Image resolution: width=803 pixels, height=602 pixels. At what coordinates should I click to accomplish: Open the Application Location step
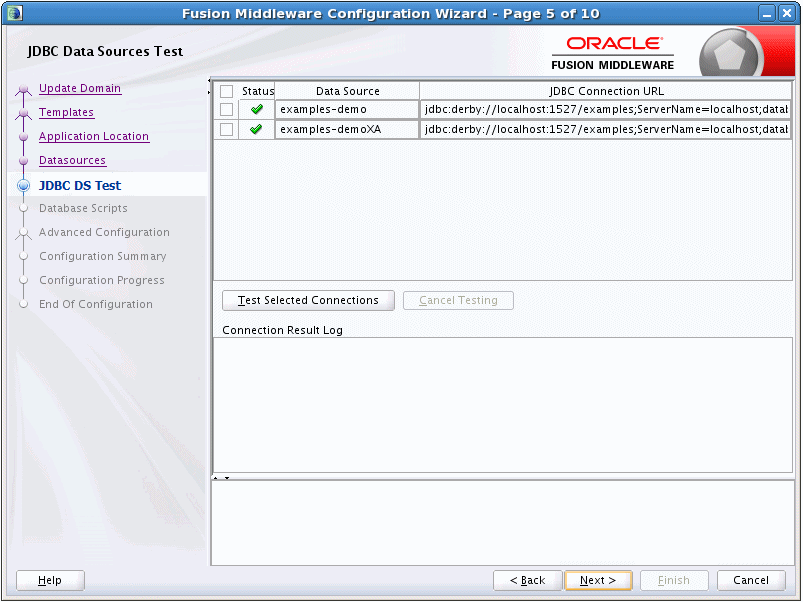pos(94,136)
